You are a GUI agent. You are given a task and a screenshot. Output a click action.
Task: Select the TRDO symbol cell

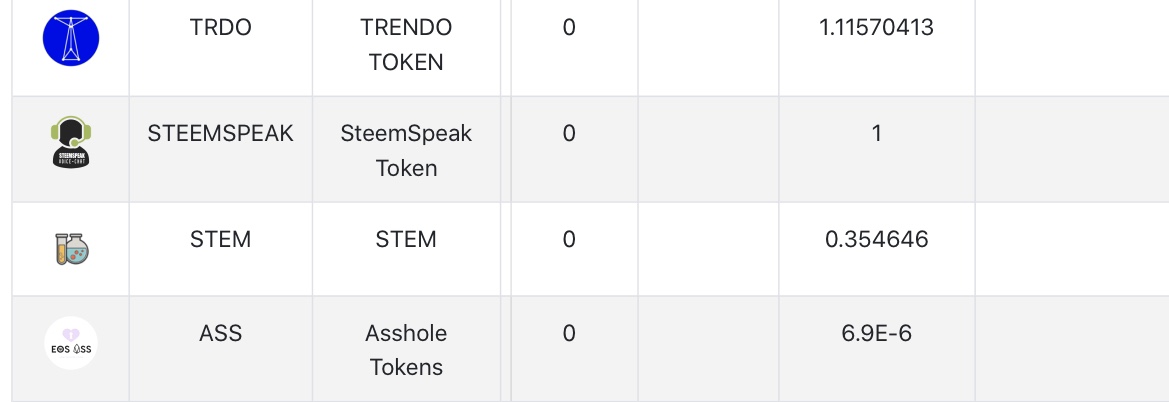(x=220, y=28)
